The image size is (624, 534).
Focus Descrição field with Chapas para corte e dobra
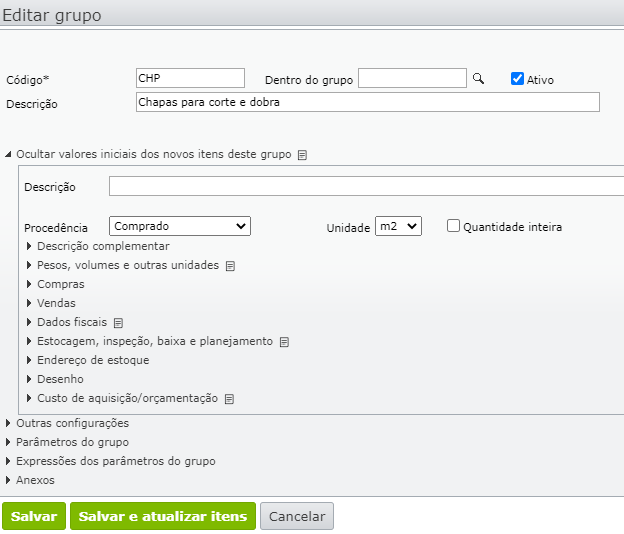pyautogui.click(x=368, y=102)
